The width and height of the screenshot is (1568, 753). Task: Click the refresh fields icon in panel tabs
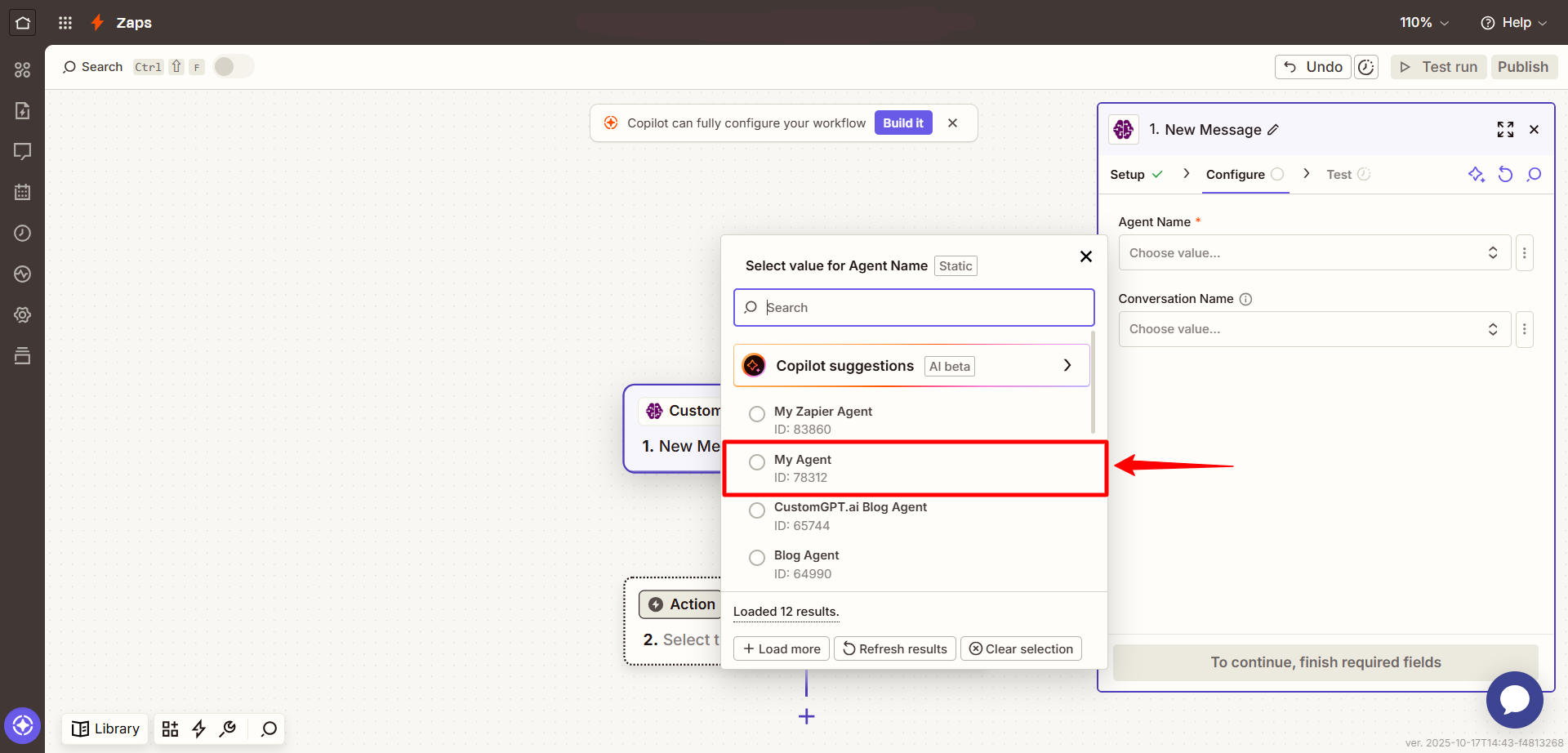[x=1505, y=174]
